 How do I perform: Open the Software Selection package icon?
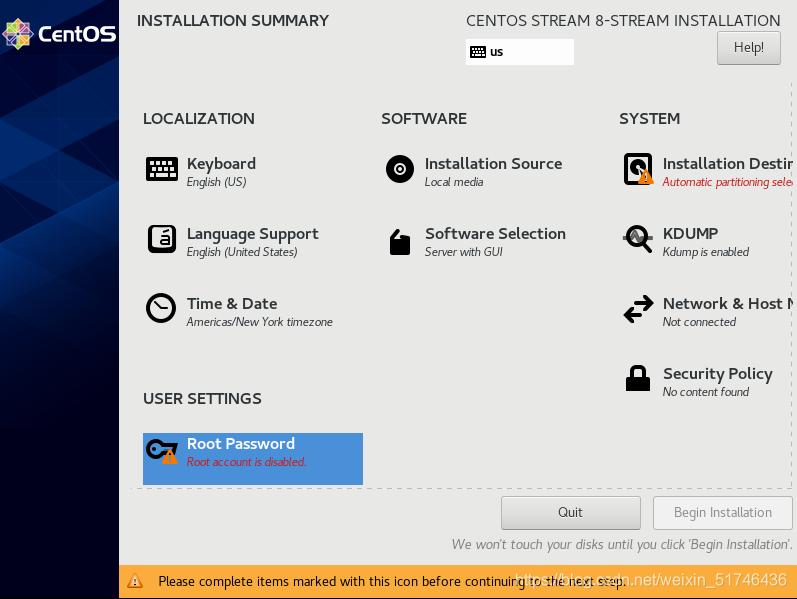400,242
